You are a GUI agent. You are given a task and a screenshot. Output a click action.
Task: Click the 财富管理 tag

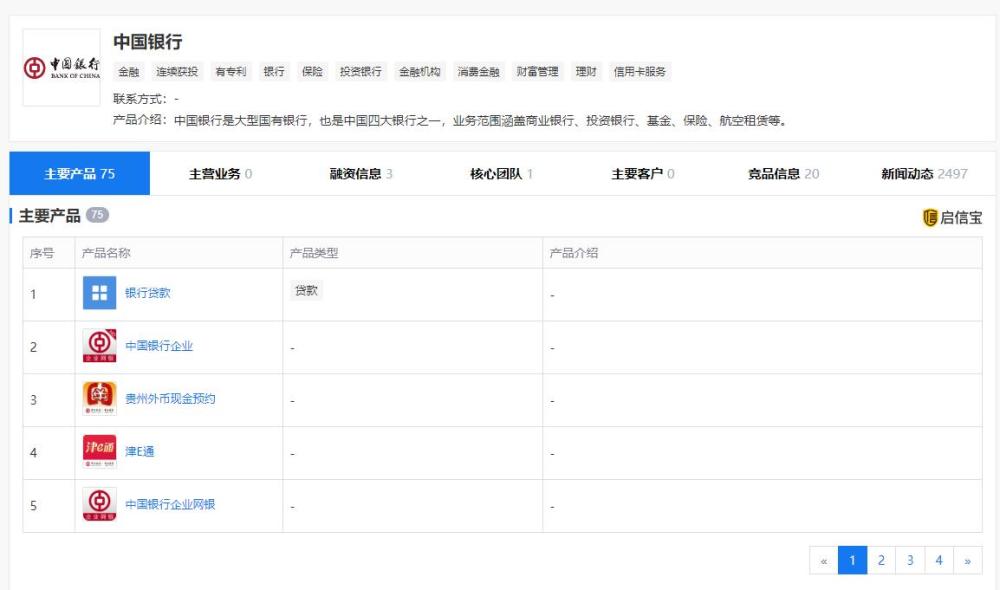coord(538,71)
